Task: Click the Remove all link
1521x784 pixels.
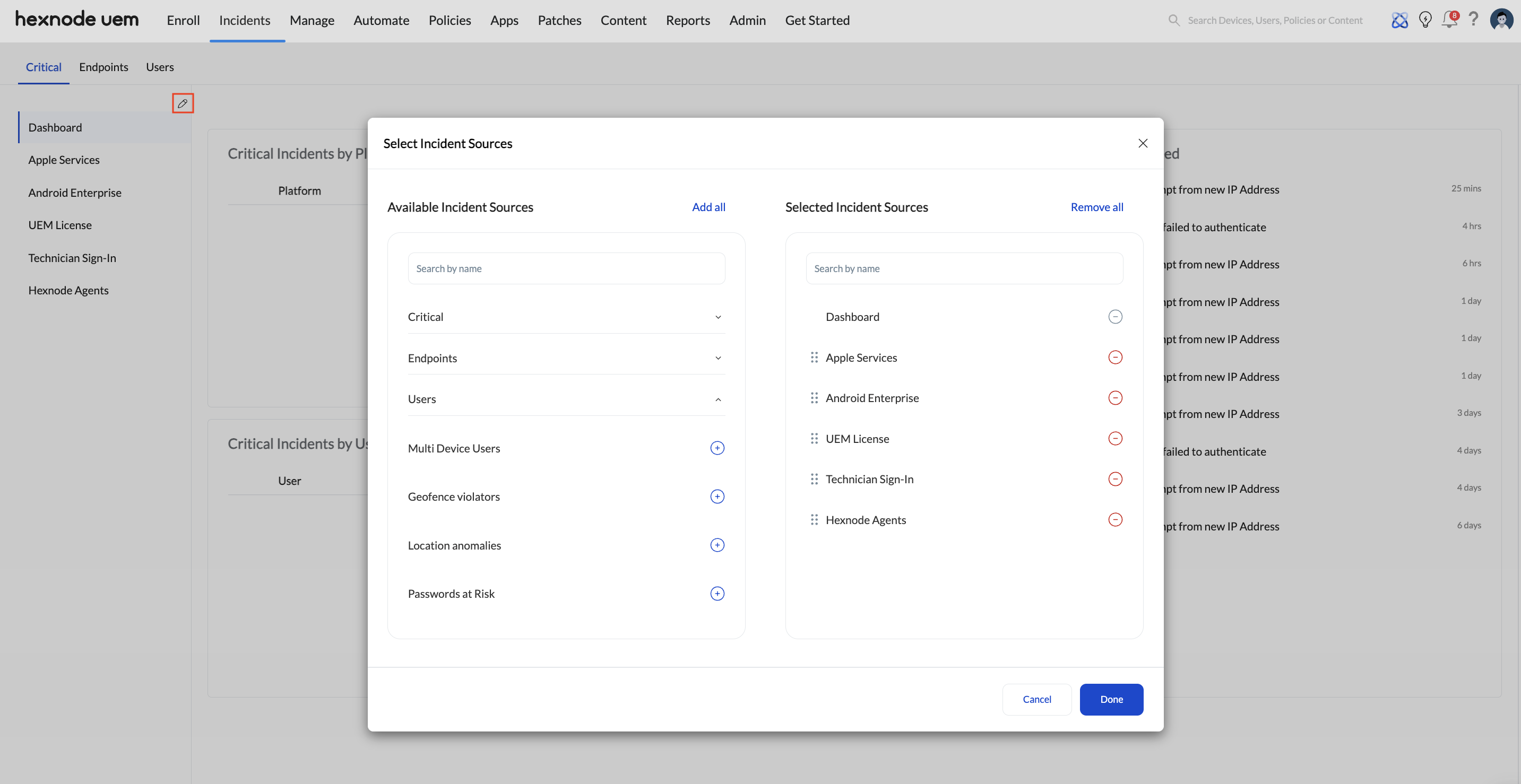Action: pos(1096,207)
